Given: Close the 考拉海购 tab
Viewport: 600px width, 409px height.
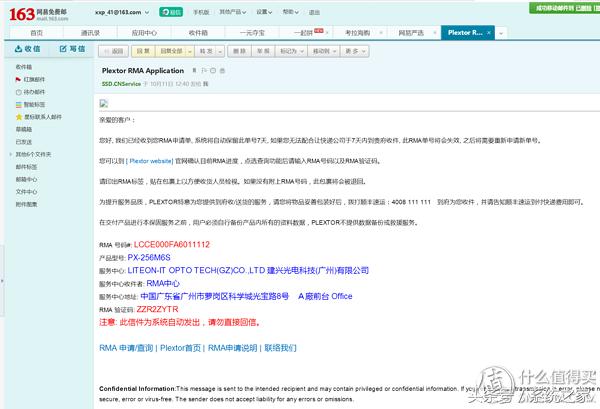Looking at the screenshot, I should 381,33.
